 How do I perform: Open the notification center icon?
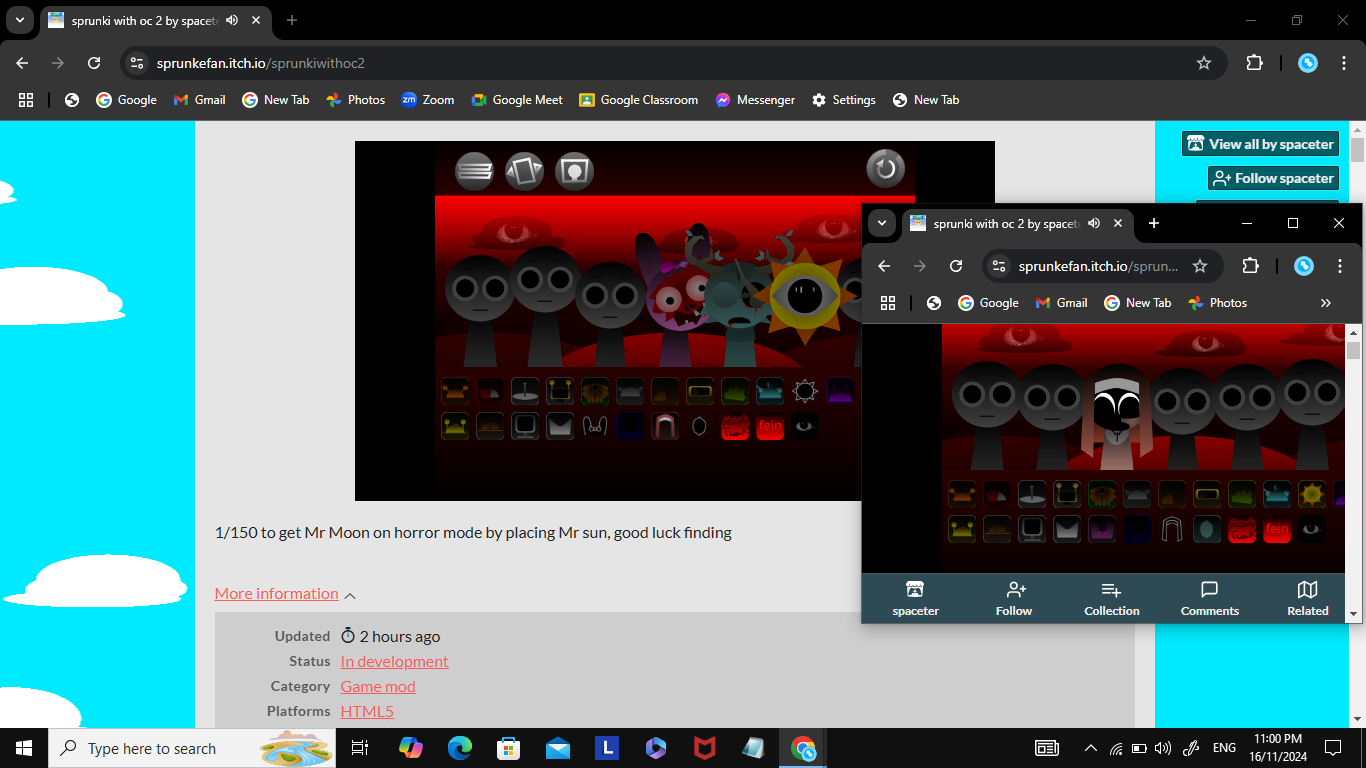[x=1333, y=748]
